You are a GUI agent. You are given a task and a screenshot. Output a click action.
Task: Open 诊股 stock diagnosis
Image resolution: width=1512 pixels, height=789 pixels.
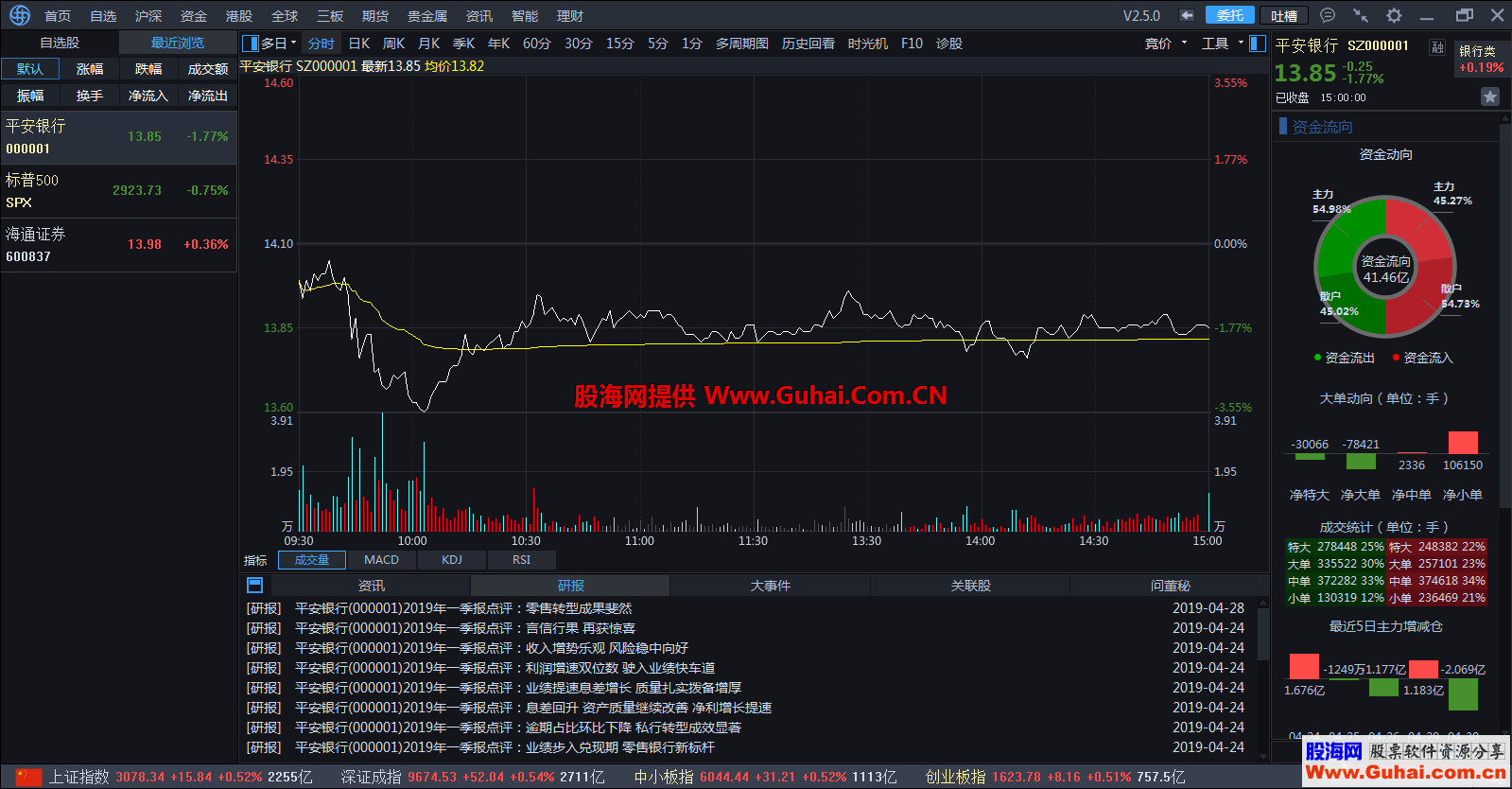[x=949, y=44]
